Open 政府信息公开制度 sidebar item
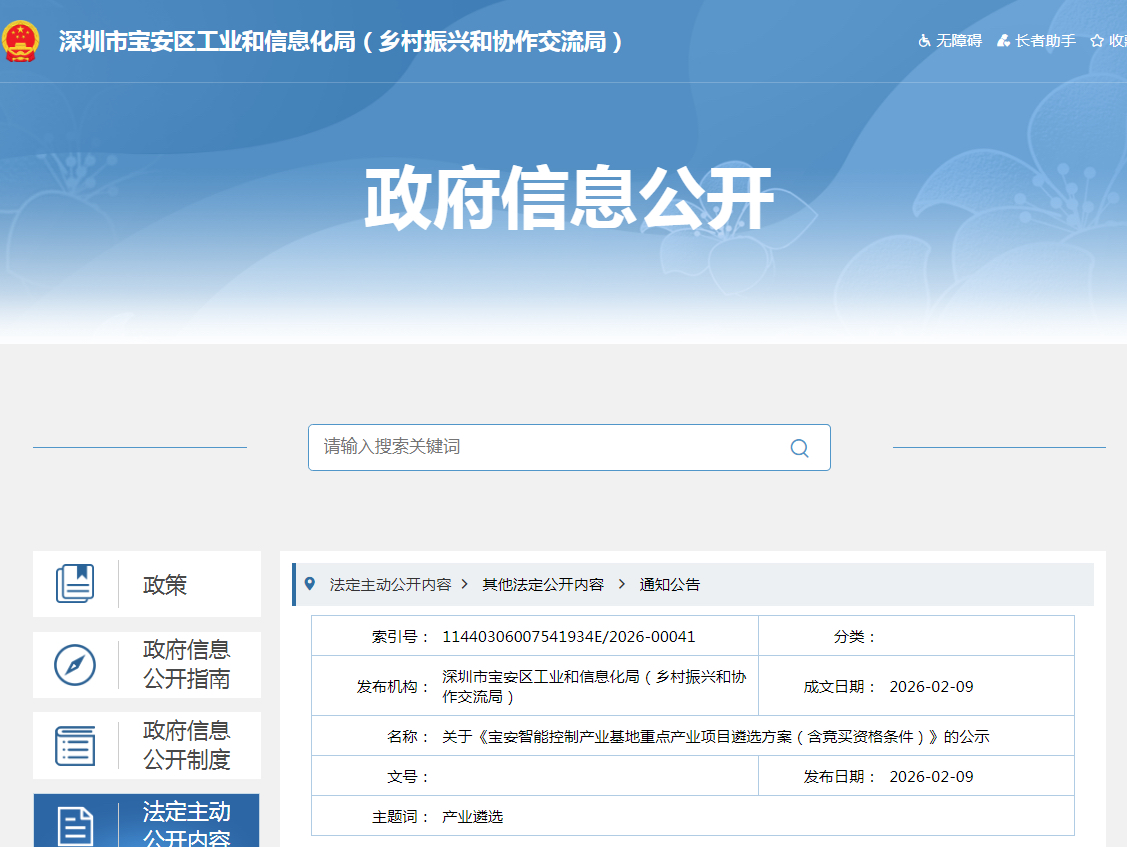This screenshot has width=1127, height=847. [x=147, y=745]
